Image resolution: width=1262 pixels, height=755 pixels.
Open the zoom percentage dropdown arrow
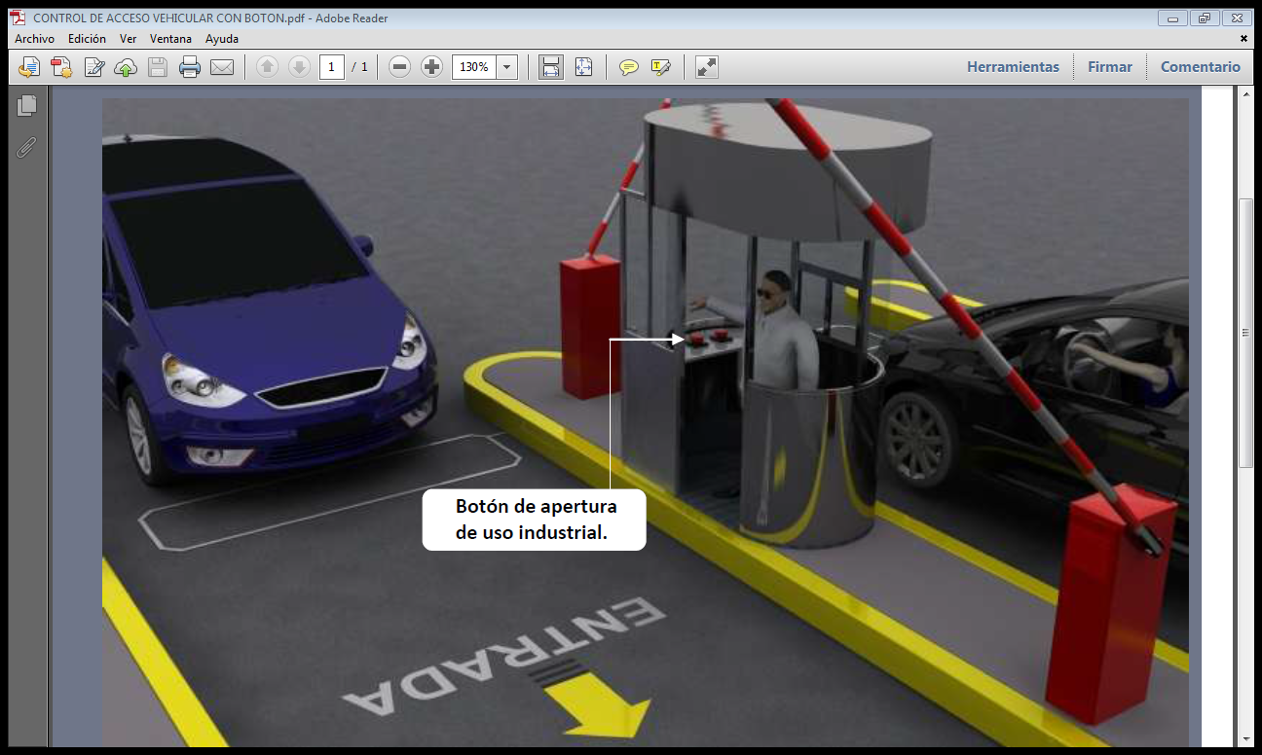click(507, 67)
